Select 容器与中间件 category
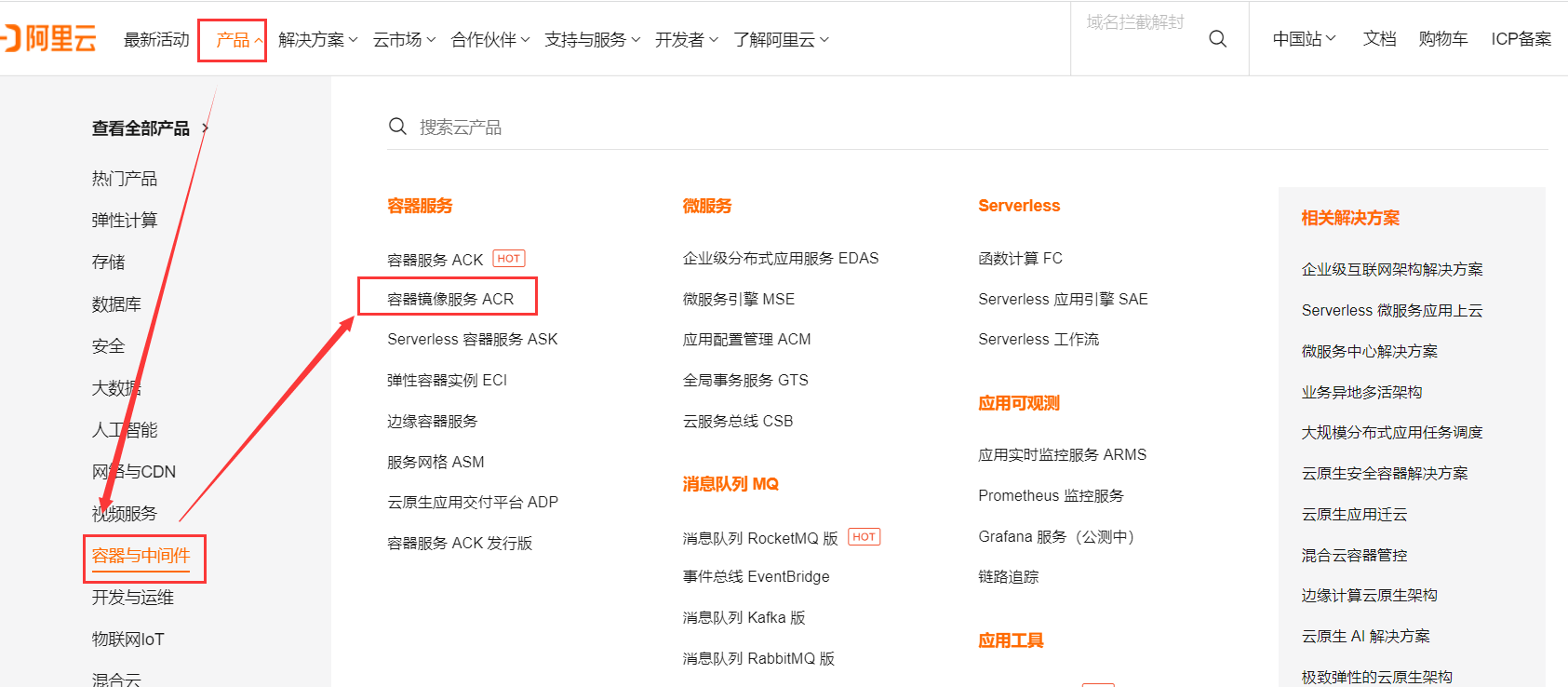The width and height of the screenshot is (1568, 687). 141,556
